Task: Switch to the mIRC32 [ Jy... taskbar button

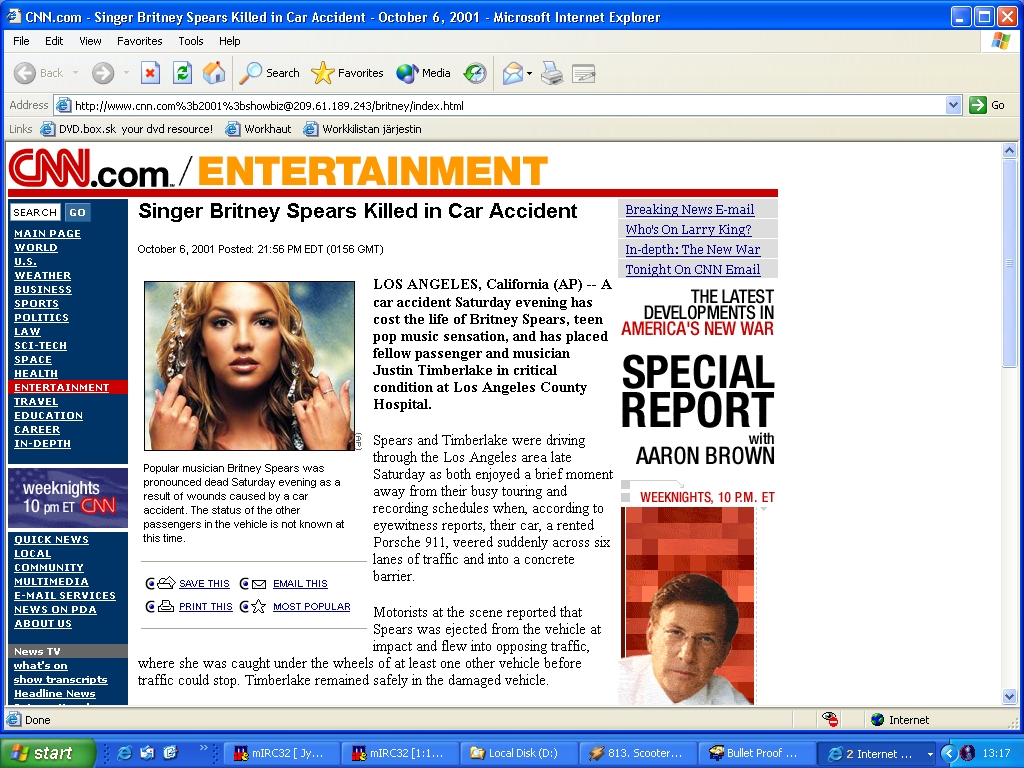Action: (x=282, y=754)
